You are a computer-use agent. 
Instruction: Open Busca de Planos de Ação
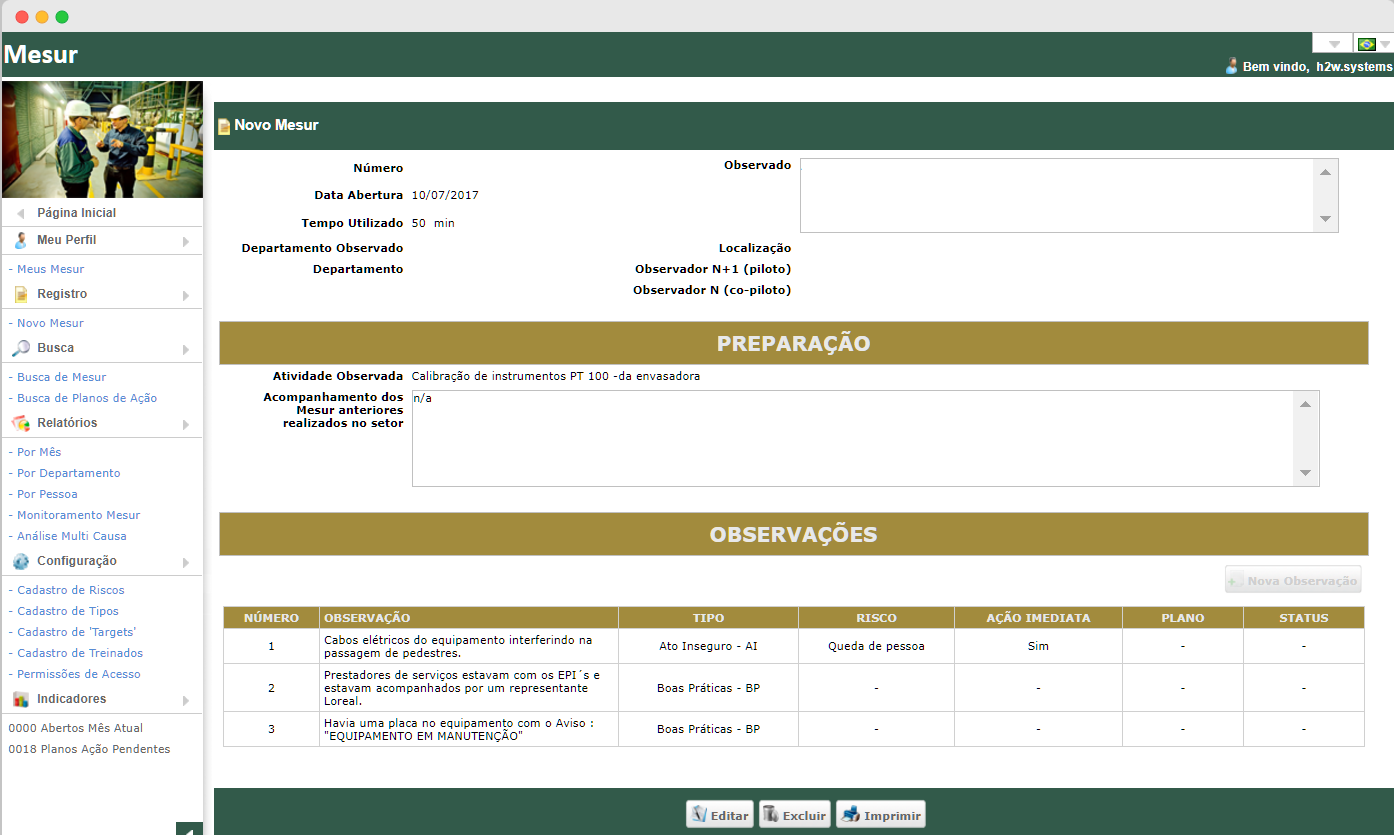(x=87, y=398)
